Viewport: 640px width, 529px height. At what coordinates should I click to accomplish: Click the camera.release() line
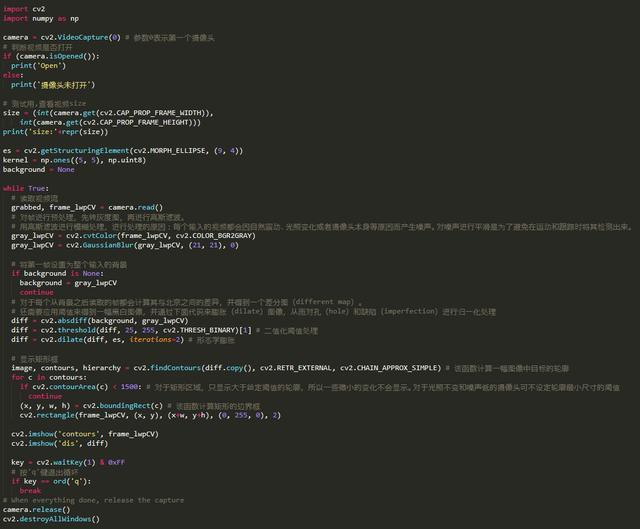[x=36, y=509]
